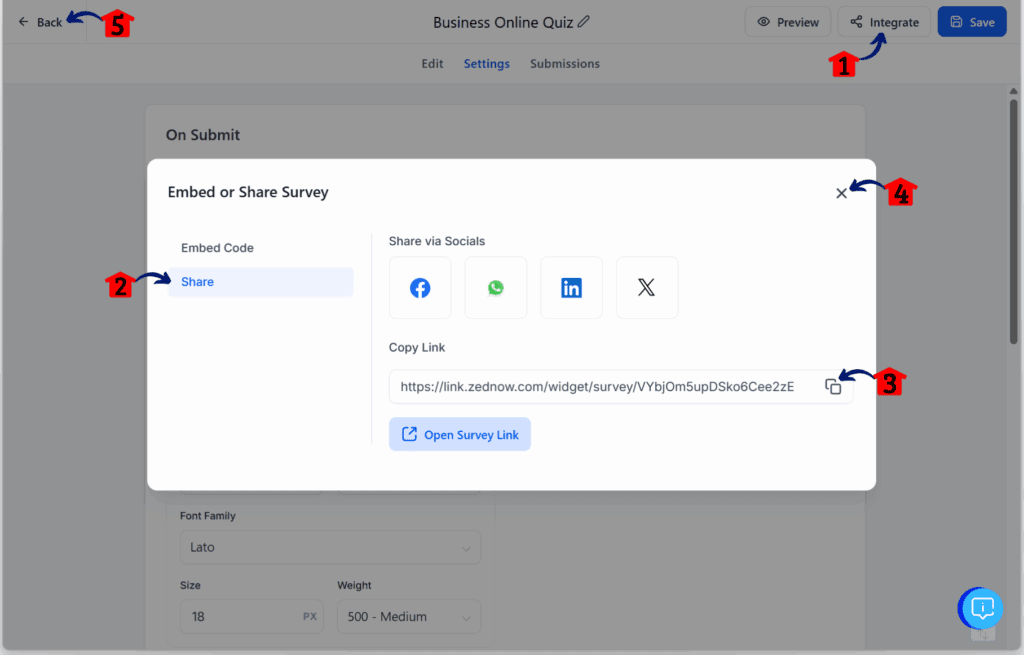Select the Share option in dialog
1024x655 pixels.
pos(261,281)
